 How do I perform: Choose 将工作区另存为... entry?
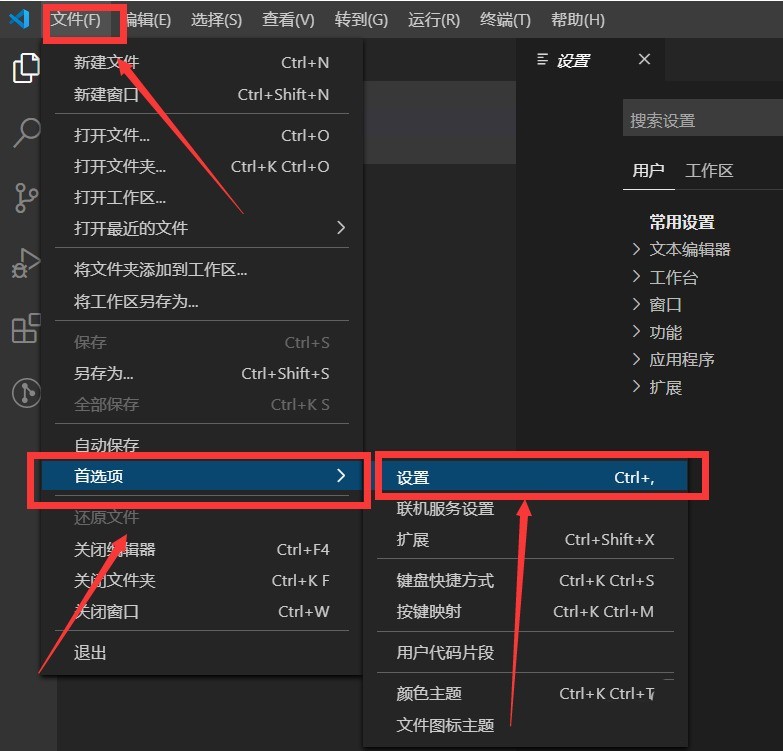coord(202,302)
